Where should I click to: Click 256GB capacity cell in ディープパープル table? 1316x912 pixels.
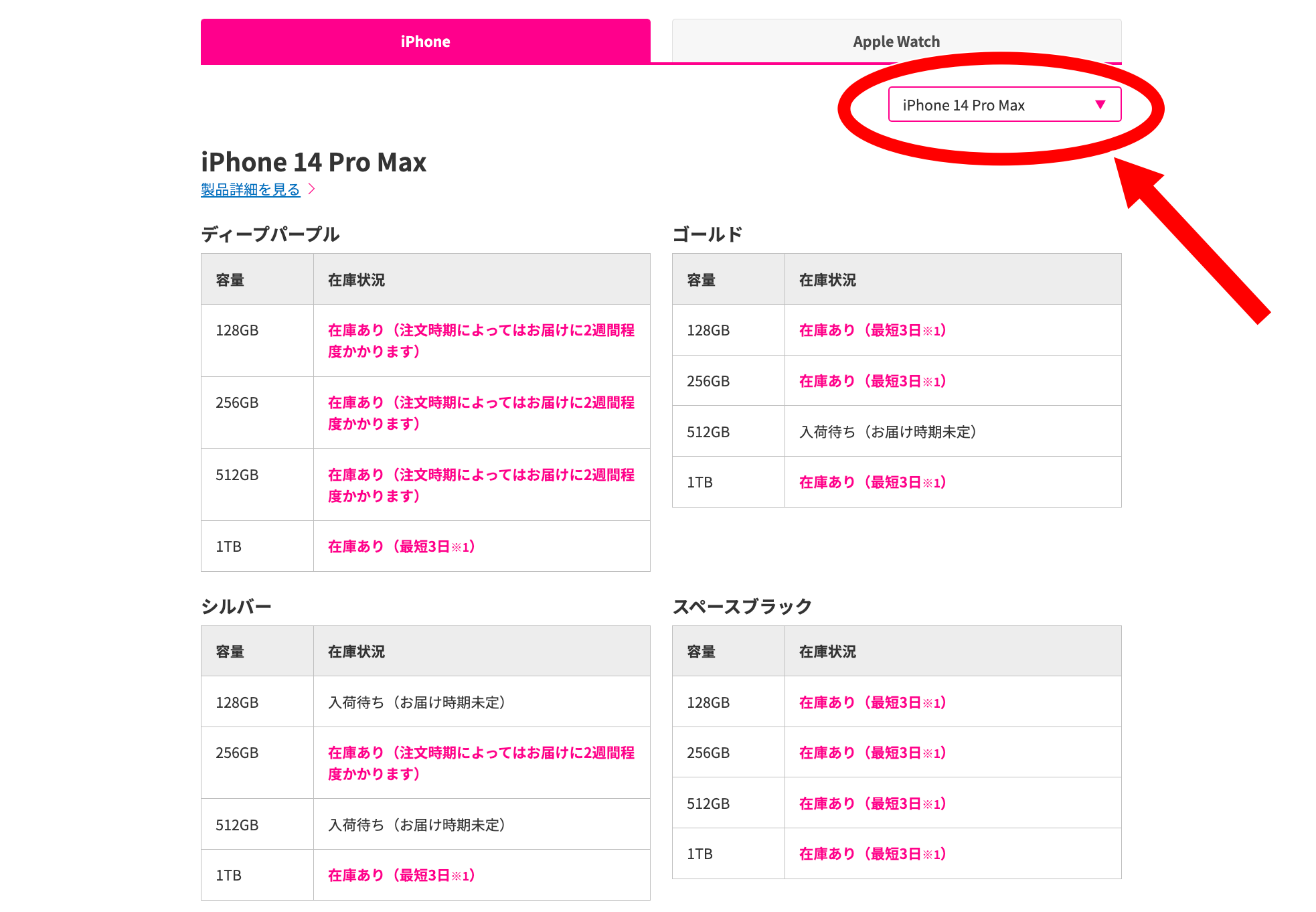[257, 413]
